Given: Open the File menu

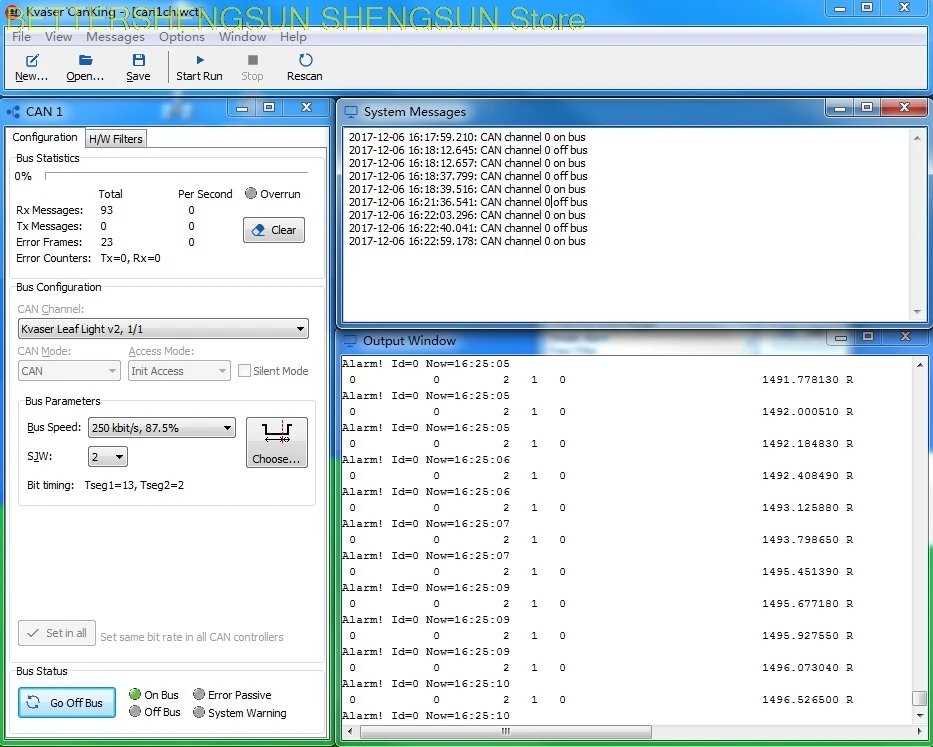Looking at the screenshot, I should 21,37.
